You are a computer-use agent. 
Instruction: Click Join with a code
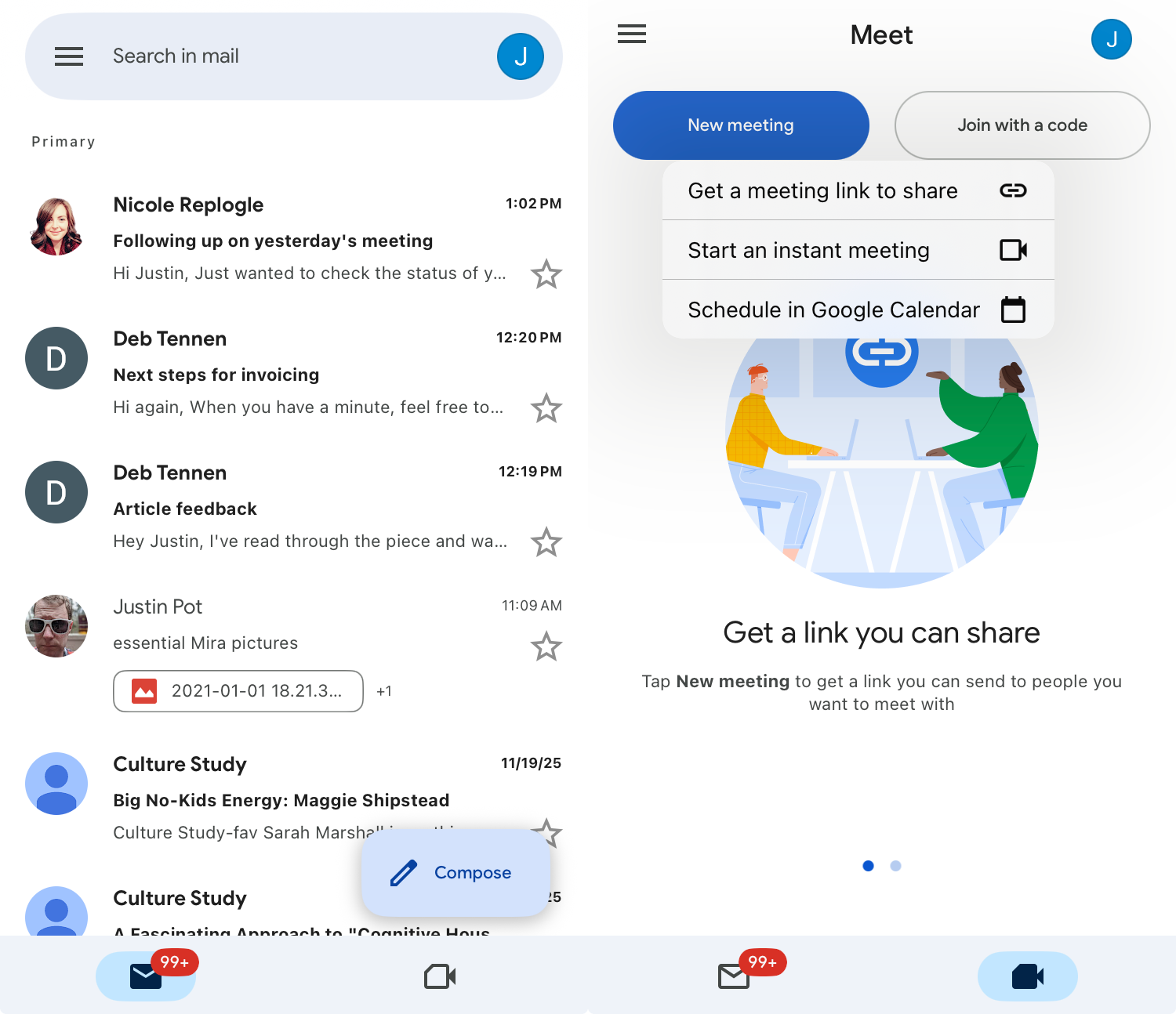1022,125
